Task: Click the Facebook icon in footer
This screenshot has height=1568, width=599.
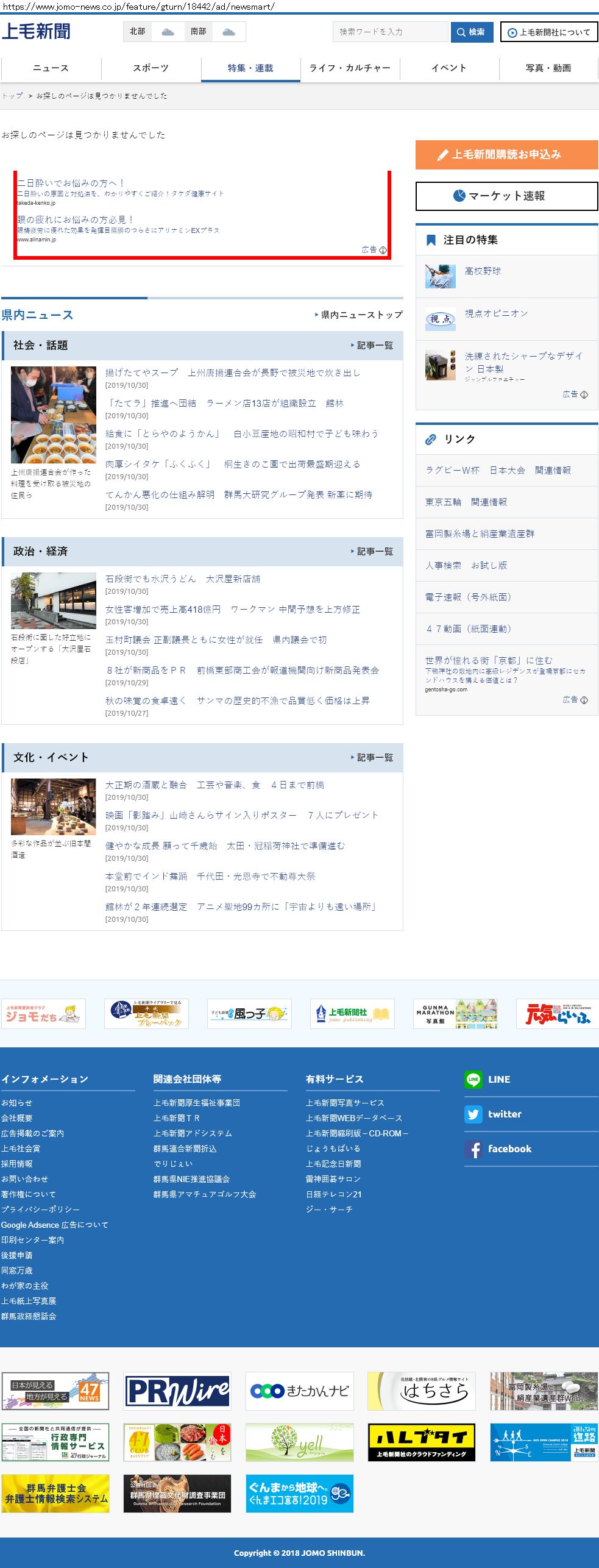Action: coord(473,1149)
